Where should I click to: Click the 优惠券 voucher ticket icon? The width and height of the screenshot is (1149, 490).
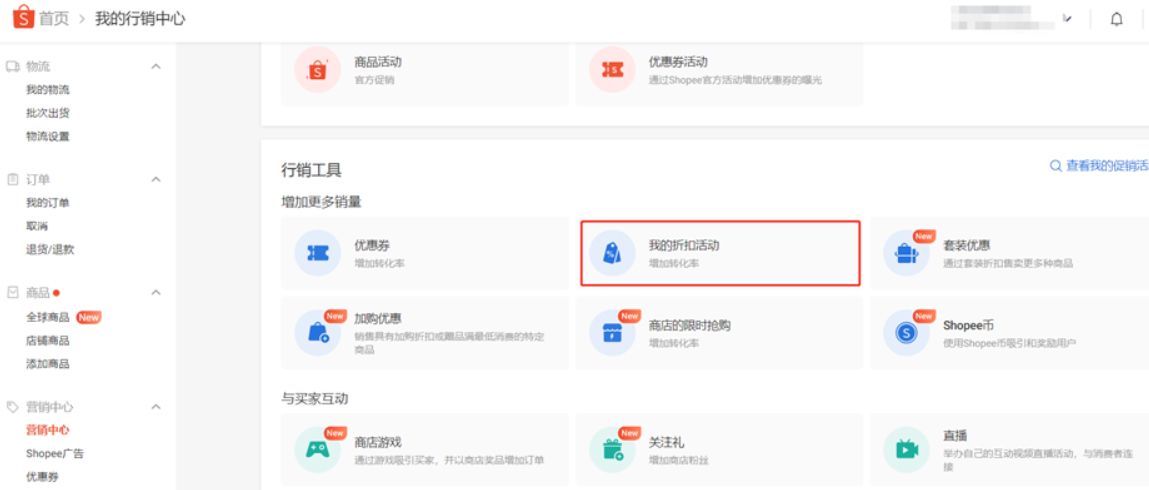pyautogui.click(x=318, y=254)
